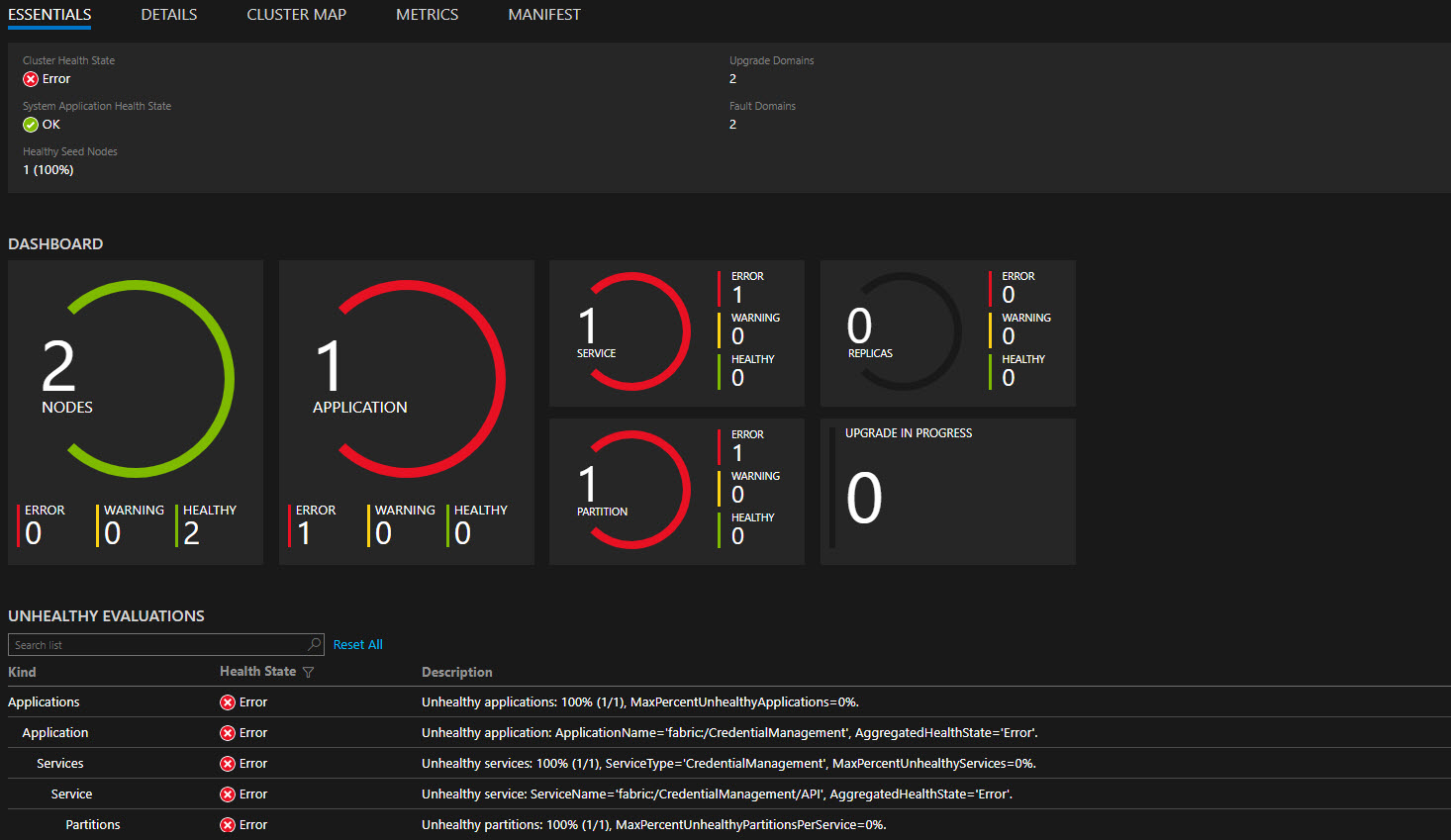Screen dimensions: 1451x840
Task: Click the Search list input field
Action: click(148, 644)
